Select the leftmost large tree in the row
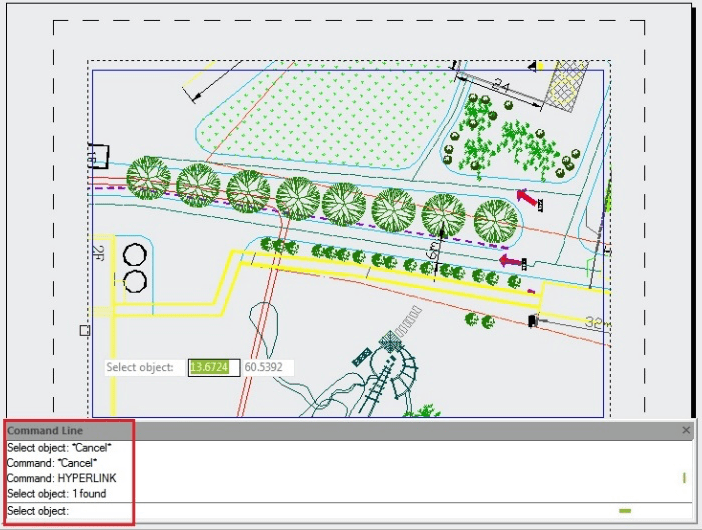702x530 pixels. tap(148, 178)
